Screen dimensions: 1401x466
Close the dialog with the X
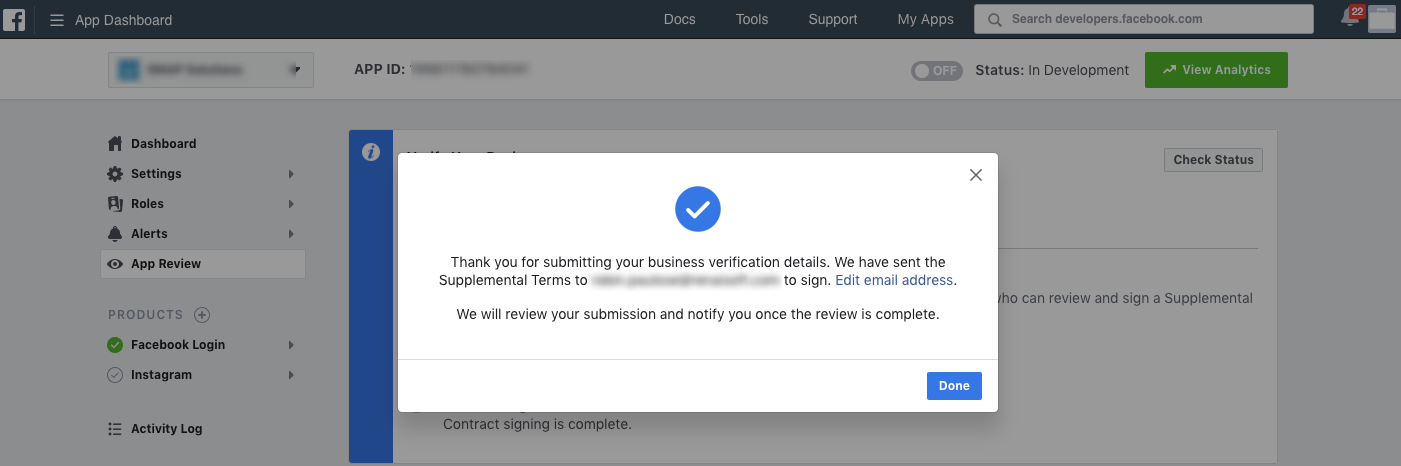tap(976, 175)
